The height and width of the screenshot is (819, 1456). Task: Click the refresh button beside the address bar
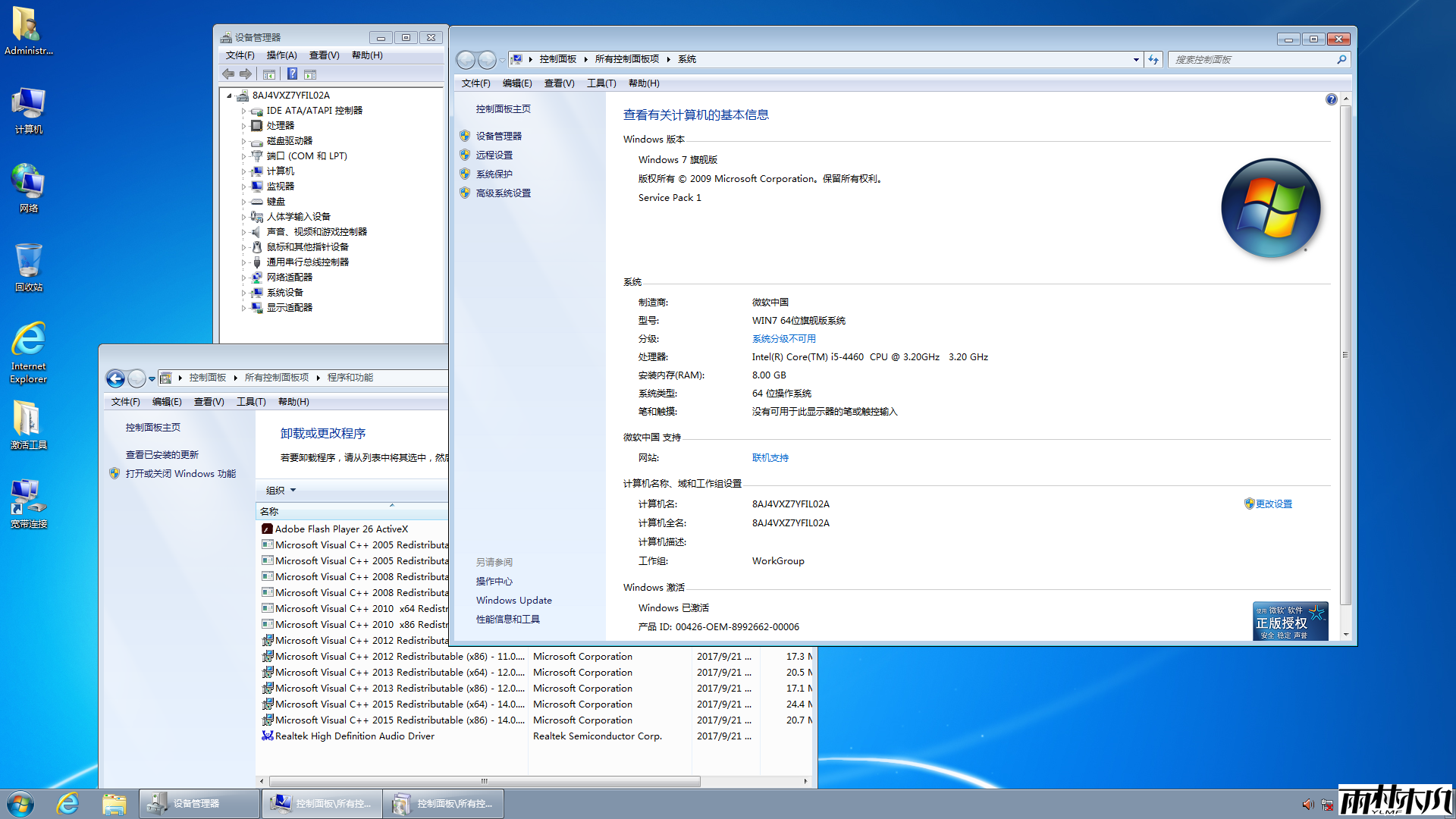(1153, 59)
